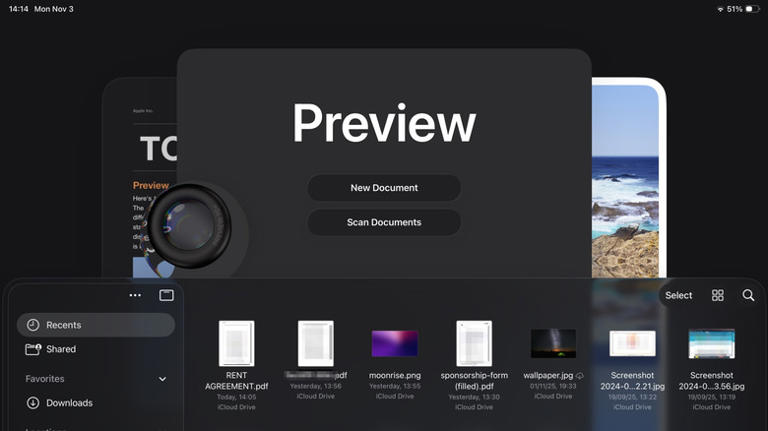This screenshot has width=768, height=431.
Task: Select Recents in sidebar
Action: [x=96, y=325]
